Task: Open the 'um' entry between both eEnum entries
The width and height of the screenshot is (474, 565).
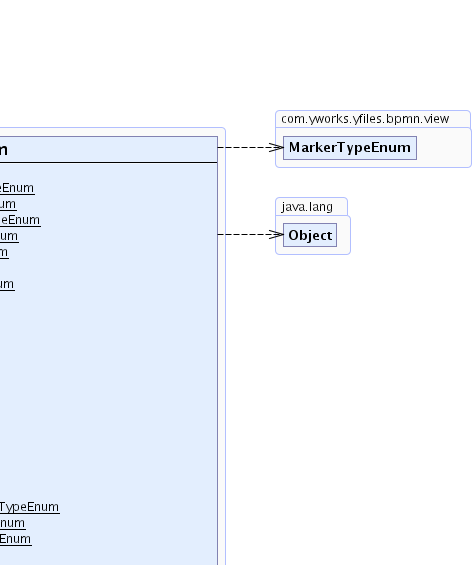Action: (8, 204)
